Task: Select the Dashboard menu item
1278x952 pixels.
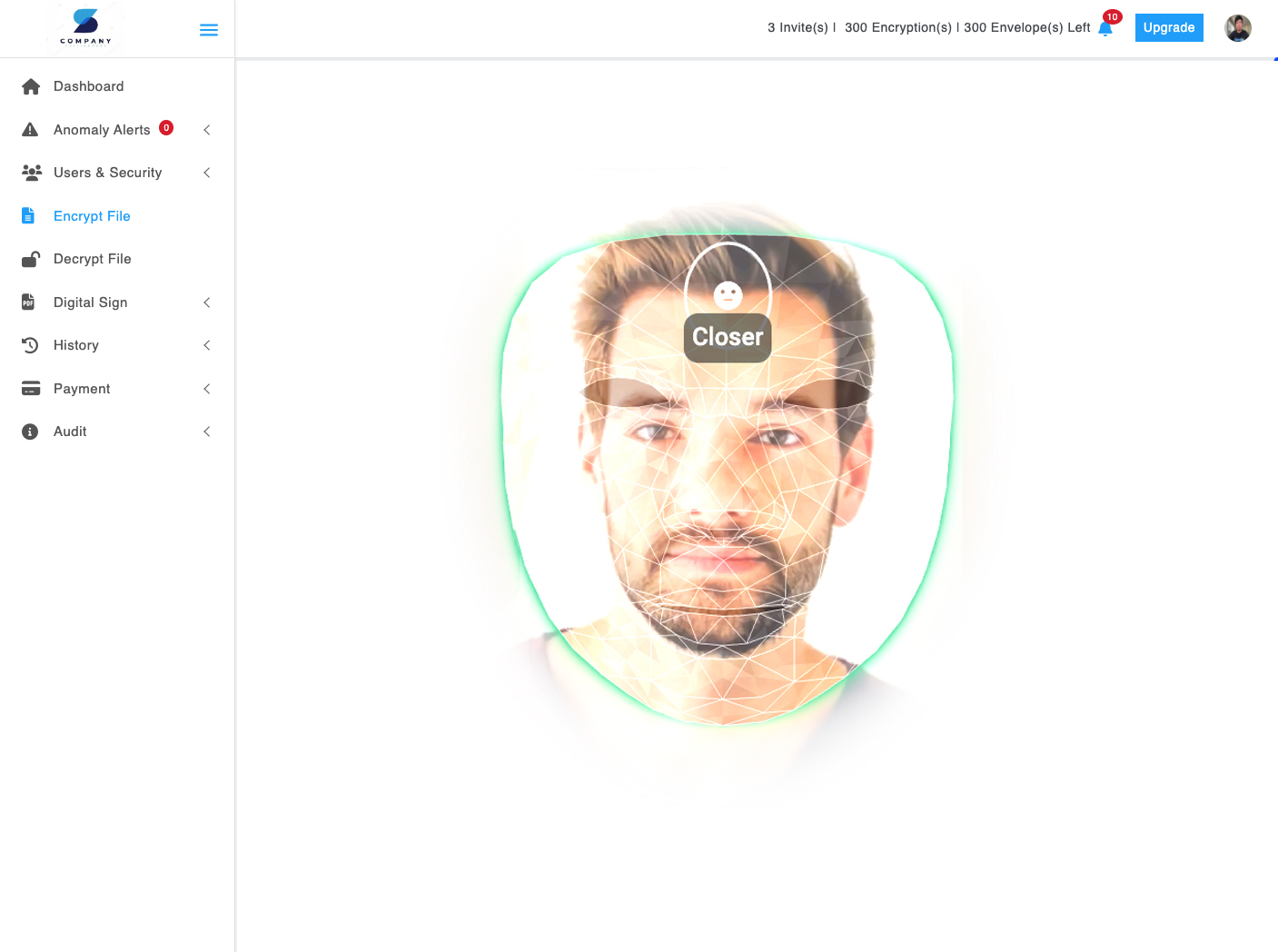Action: click(88, 86)
